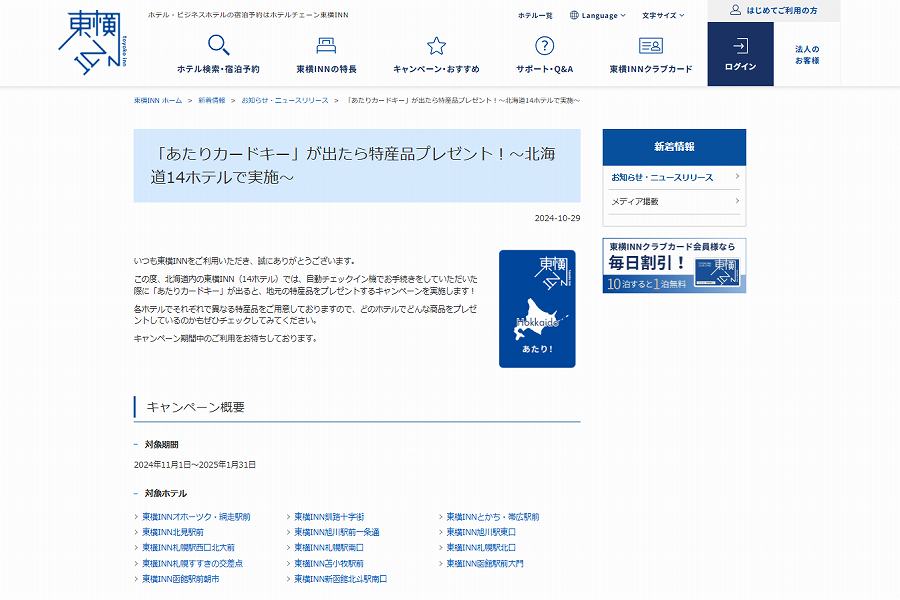This screenshot has width=900, height=600.
Task: Select 東横INNクラブカード menu label
Action: coord(651,69)
